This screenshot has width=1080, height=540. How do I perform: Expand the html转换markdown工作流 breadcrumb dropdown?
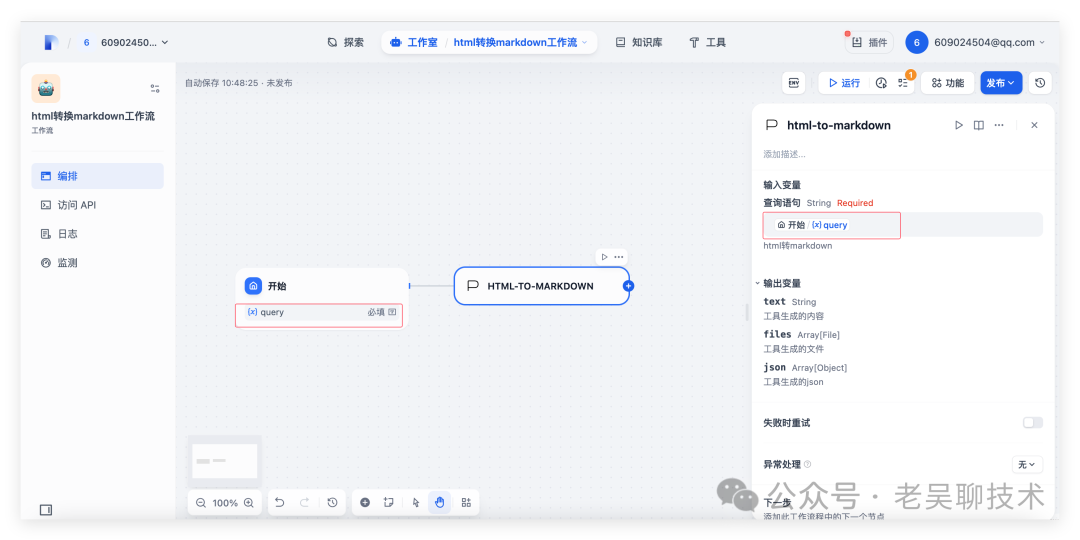point(585,43)
